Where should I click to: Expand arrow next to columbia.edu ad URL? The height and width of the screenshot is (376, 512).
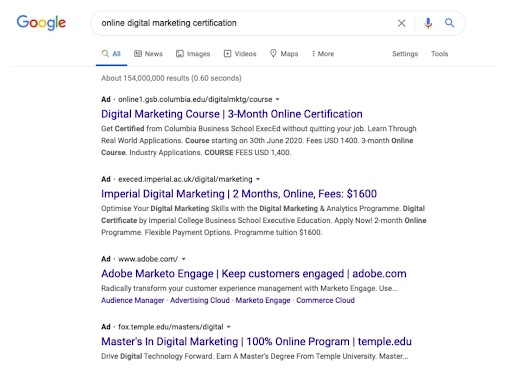click(x=278, y=99)
